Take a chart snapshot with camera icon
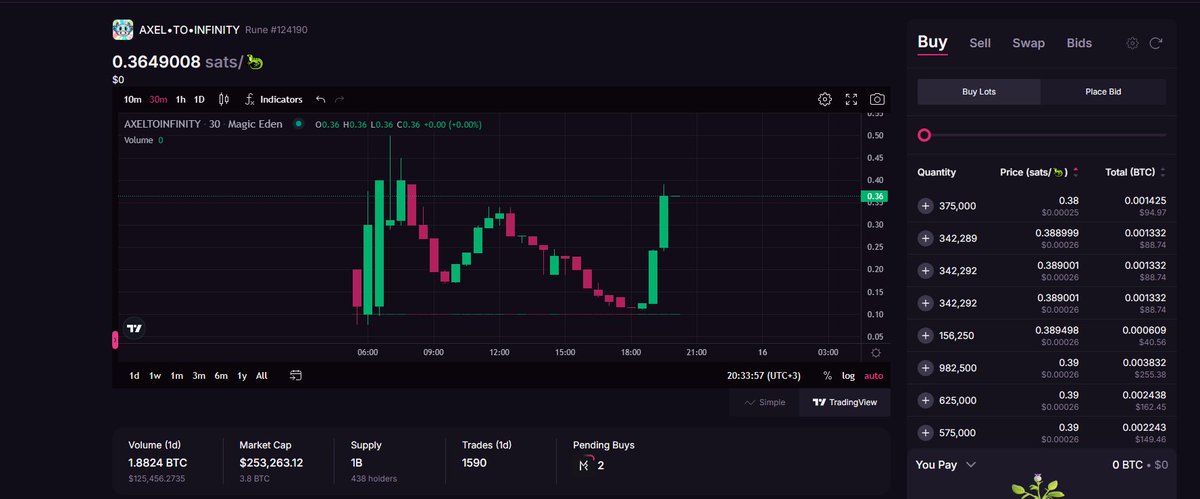 click(x=877, y=99)
